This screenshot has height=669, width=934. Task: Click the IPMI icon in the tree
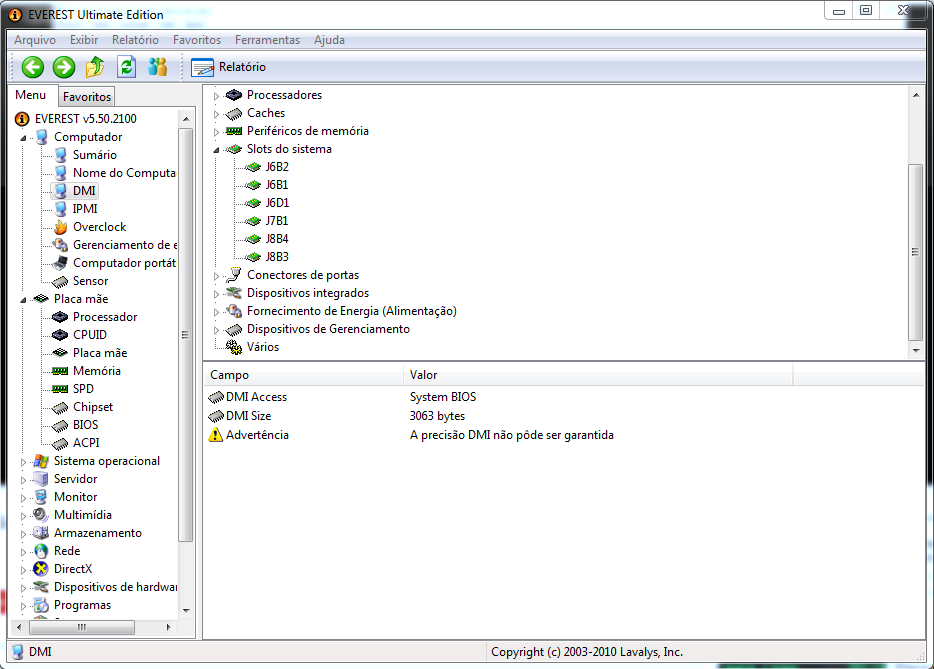coord(60,209)
